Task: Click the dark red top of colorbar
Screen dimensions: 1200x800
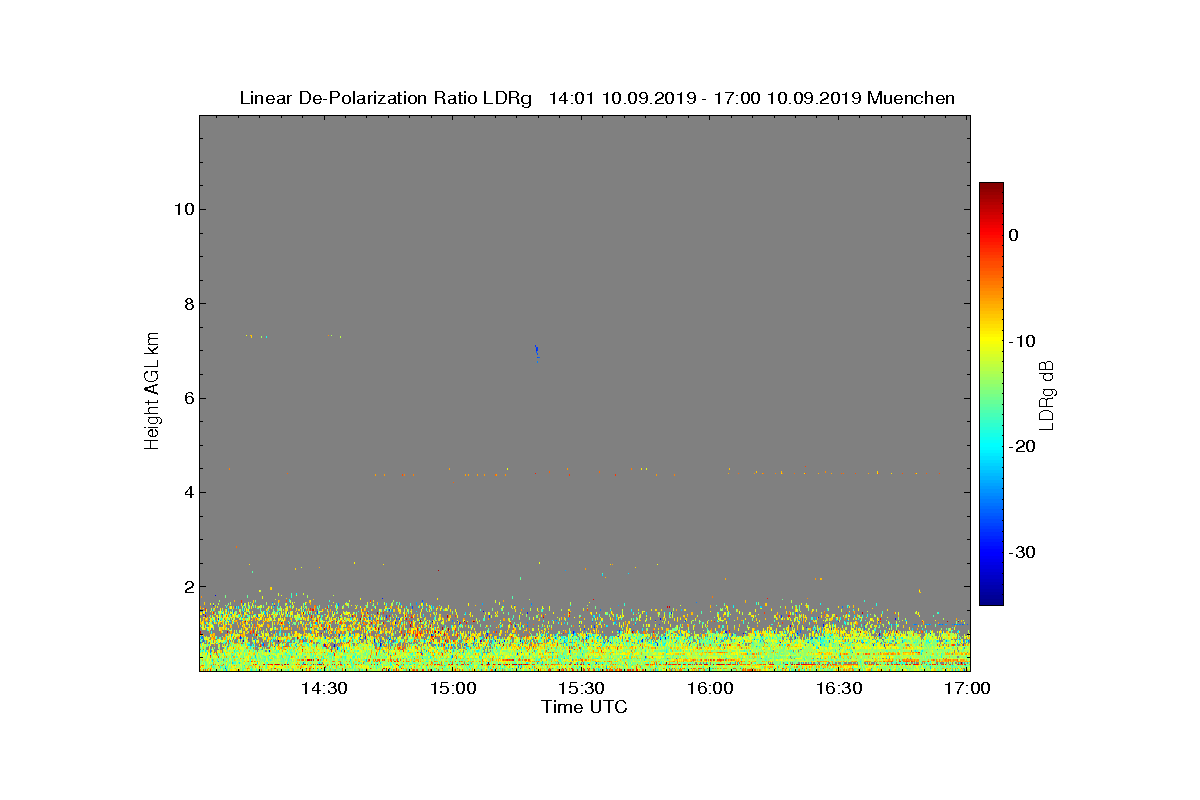Action: tap(991, 188)
